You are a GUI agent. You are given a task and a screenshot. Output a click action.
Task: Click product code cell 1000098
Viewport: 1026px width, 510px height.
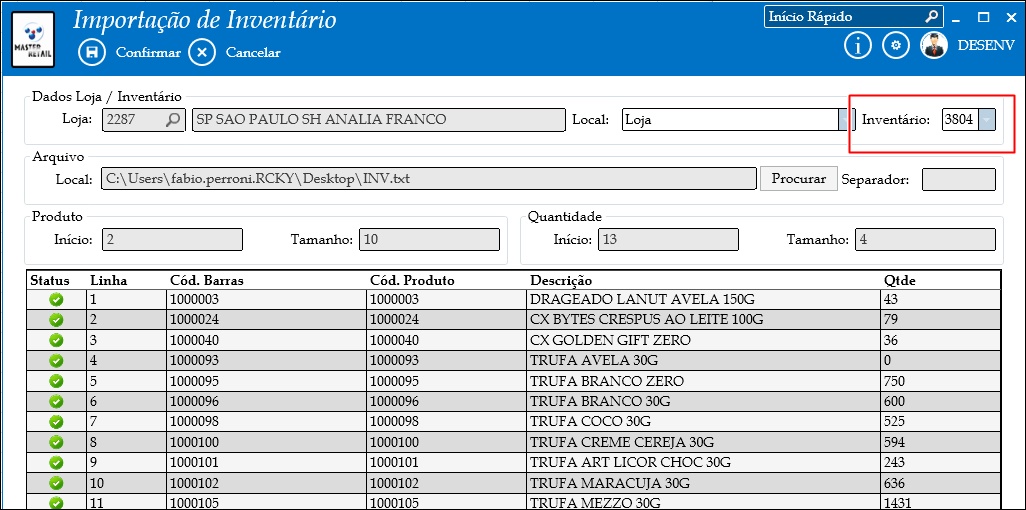point(447,422)
